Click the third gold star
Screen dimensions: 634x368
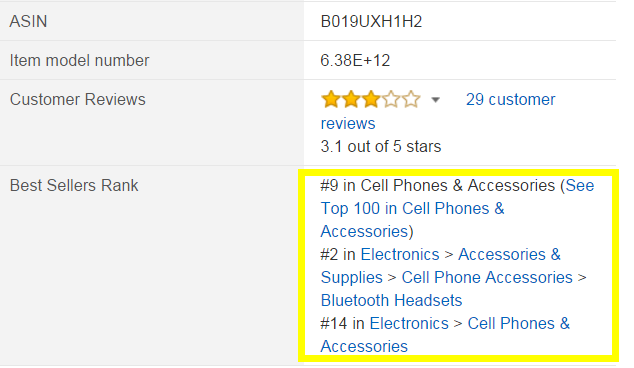pyautogui.click(x=371, y=99)
